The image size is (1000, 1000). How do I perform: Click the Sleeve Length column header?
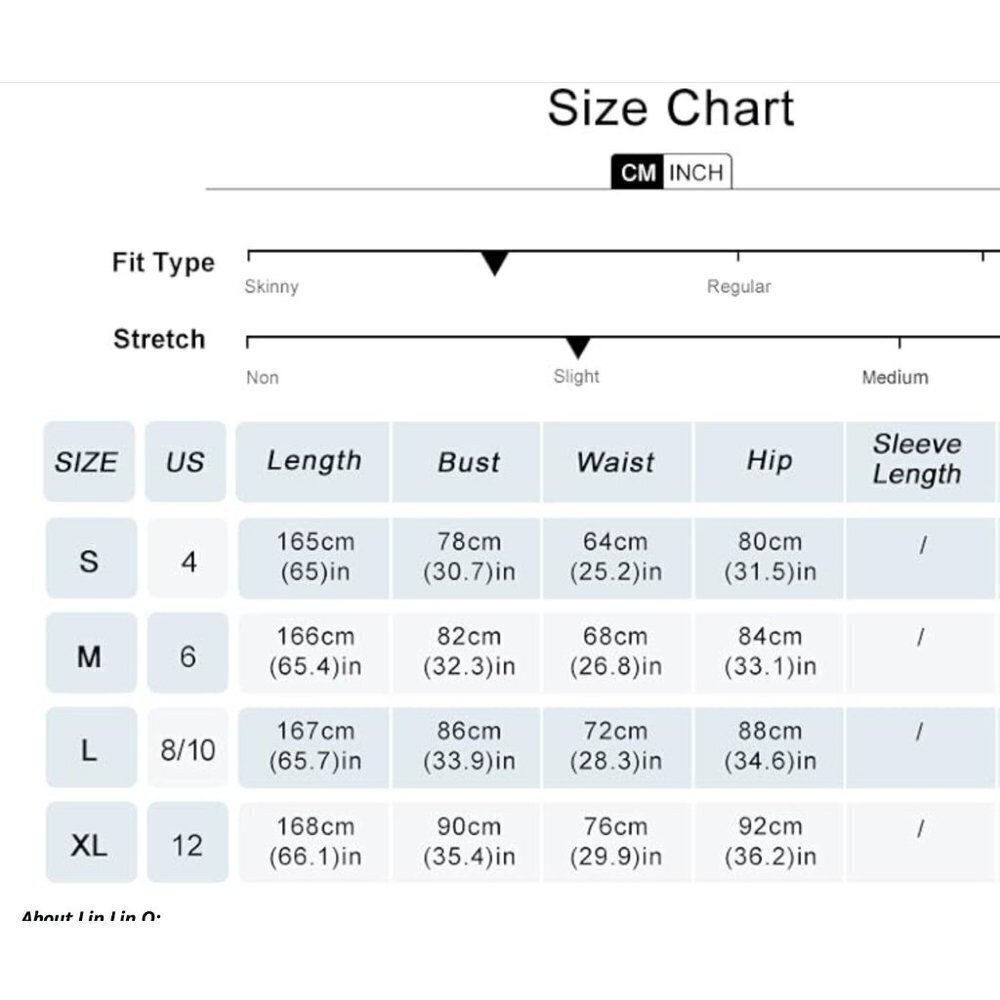click(x=918, y=461)
